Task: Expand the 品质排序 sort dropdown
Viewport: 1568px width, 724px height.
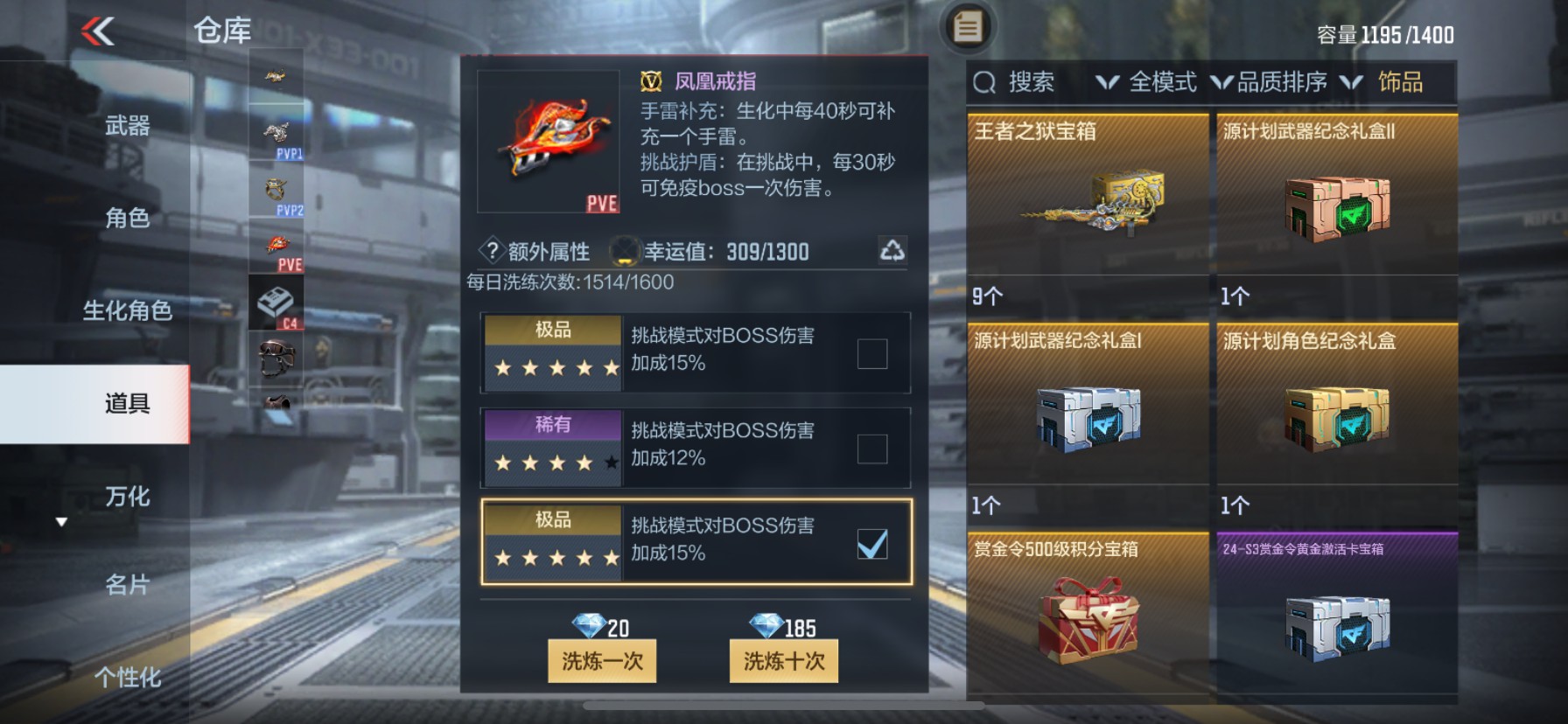Action: 1269,82
